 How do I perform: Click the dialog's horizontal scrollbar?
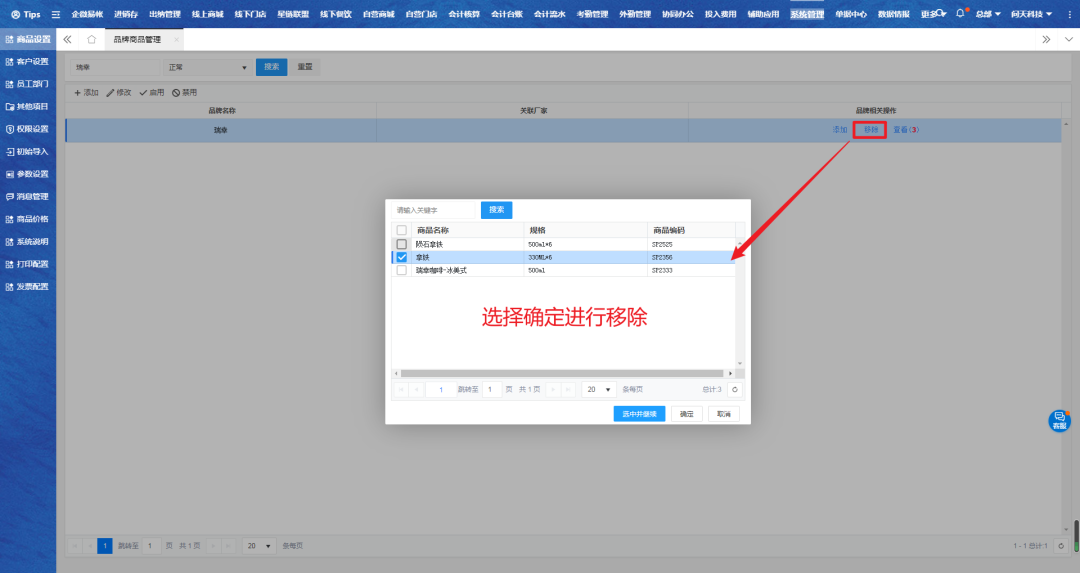pos(560,373)
